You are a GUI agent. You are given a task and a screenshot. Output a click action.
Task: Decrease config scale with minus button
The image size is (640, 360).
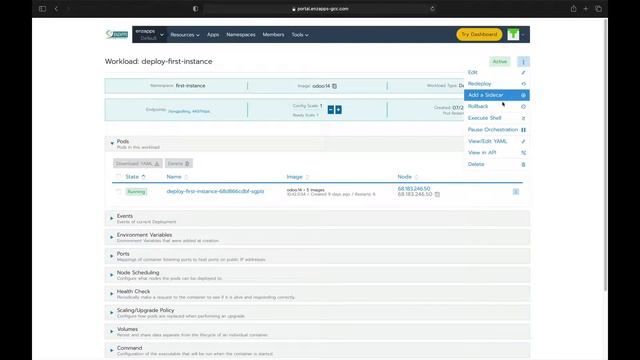tap(331, 110)
